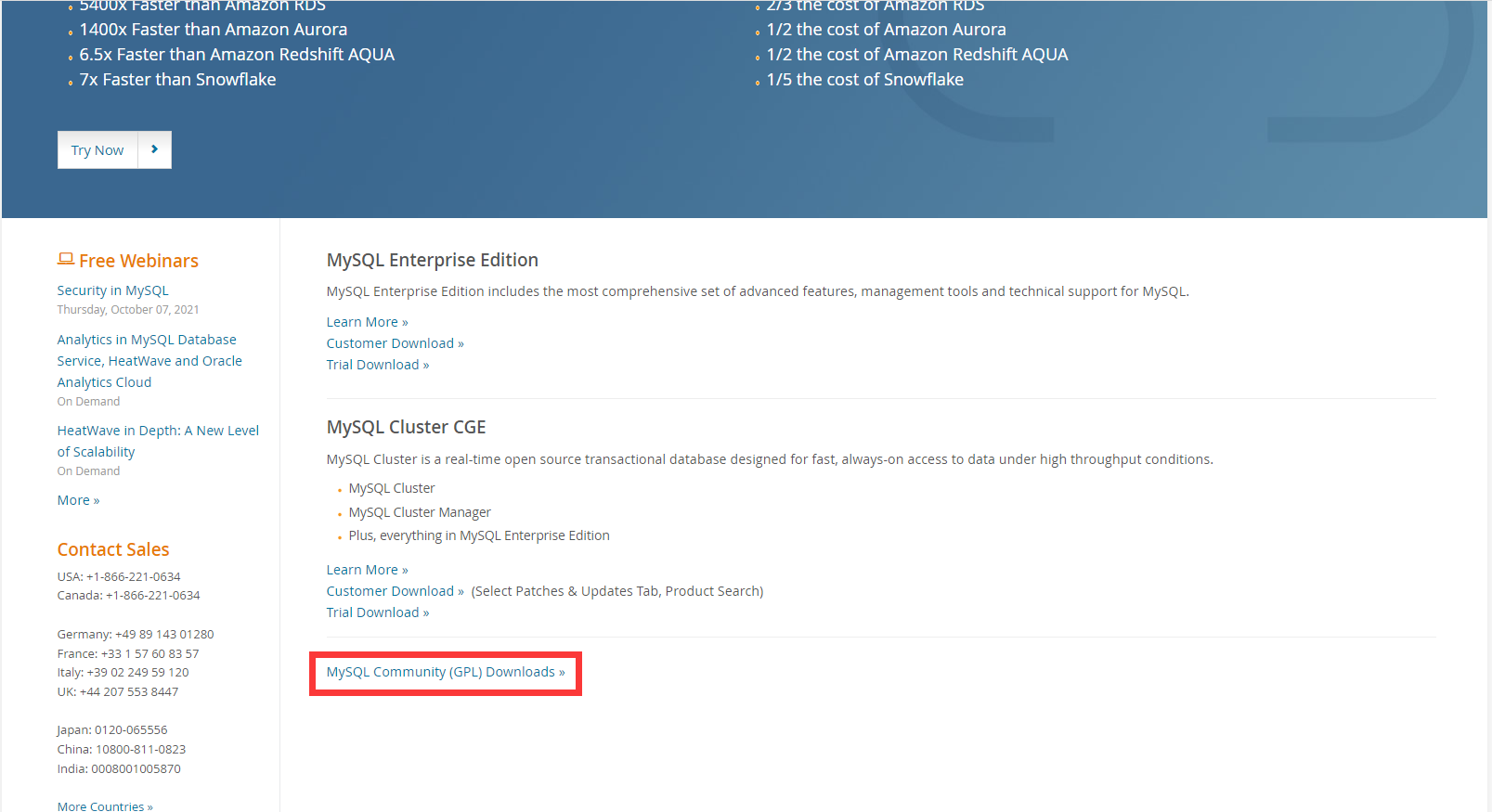Click Customer Download under MySQL Cluster CGE
The height and width of the screenshot is (812, 1492).
click(395, 591)
